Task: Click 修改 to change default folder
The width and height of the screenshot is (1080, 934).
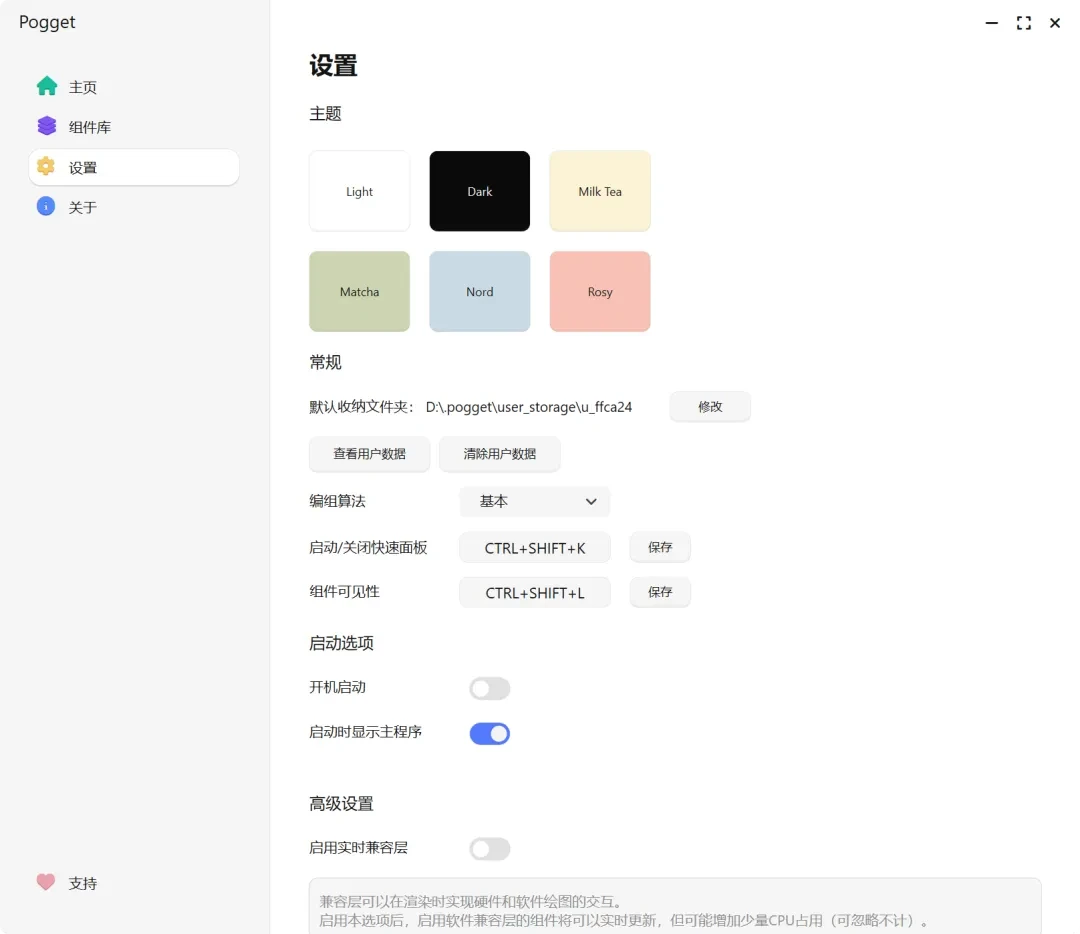Action: point(710,406)
